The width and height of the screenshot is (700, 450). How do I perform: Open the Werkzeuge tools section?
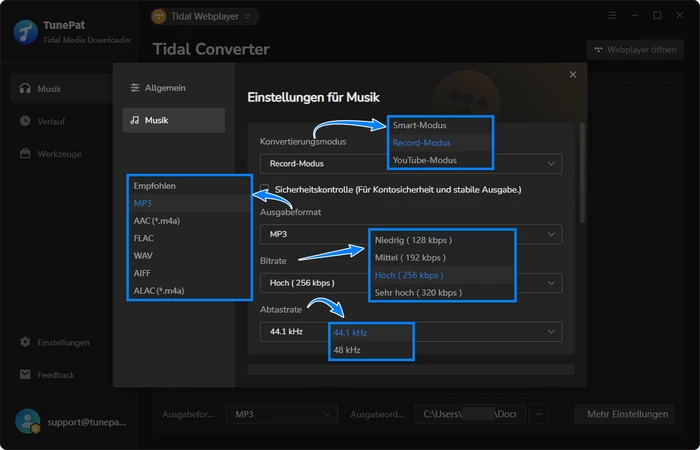(61, 154)
